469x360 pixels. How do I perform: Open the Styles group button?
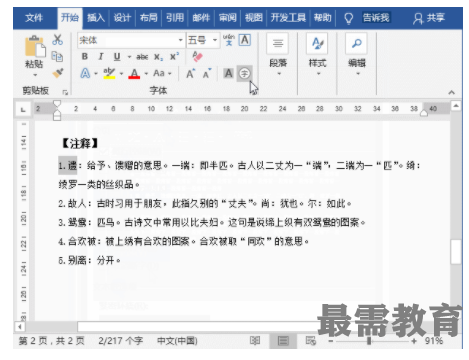[317, 55]
